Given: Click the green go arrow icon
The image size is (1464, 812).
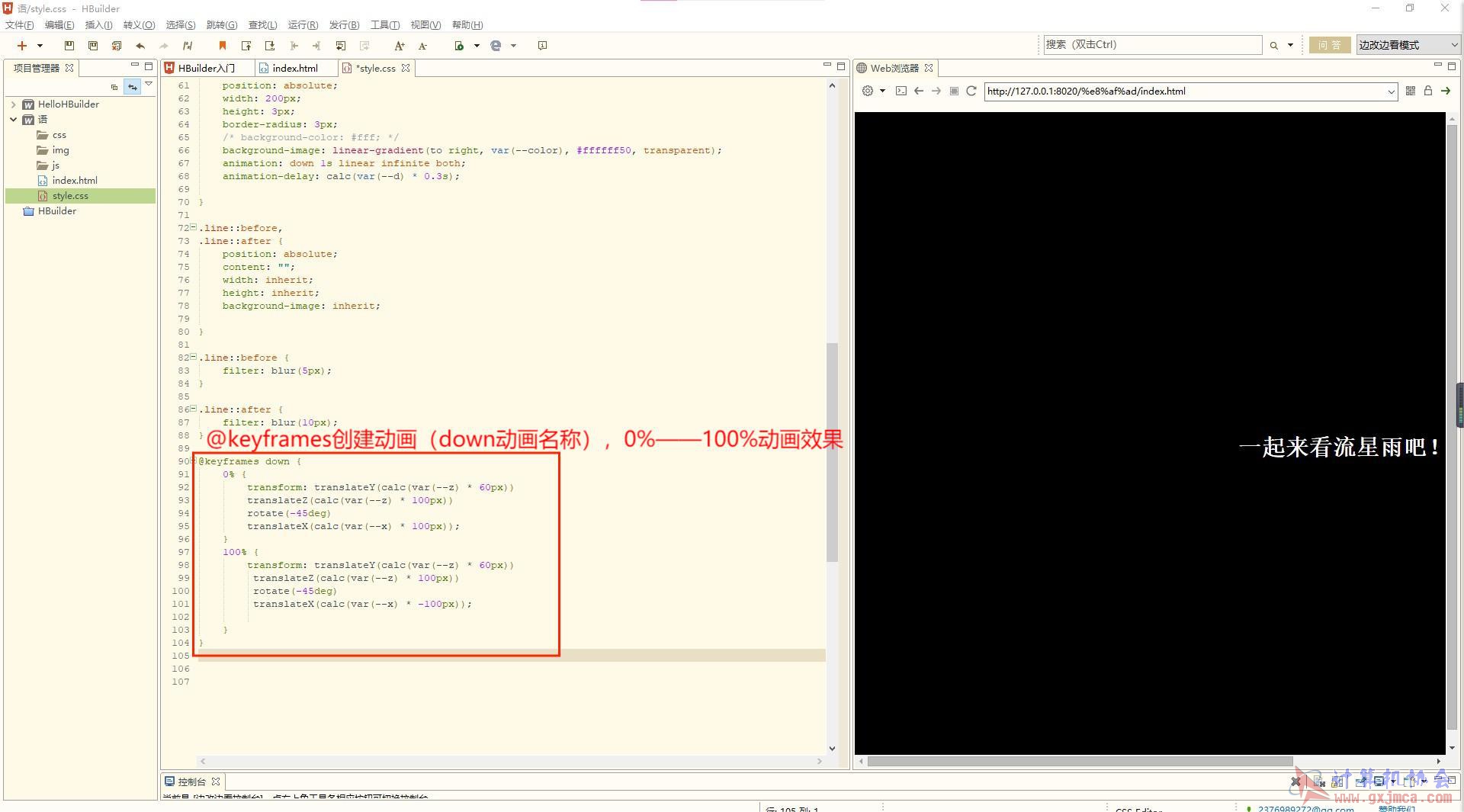Looking at the screenshot, I should click(x=1446, y=91).
